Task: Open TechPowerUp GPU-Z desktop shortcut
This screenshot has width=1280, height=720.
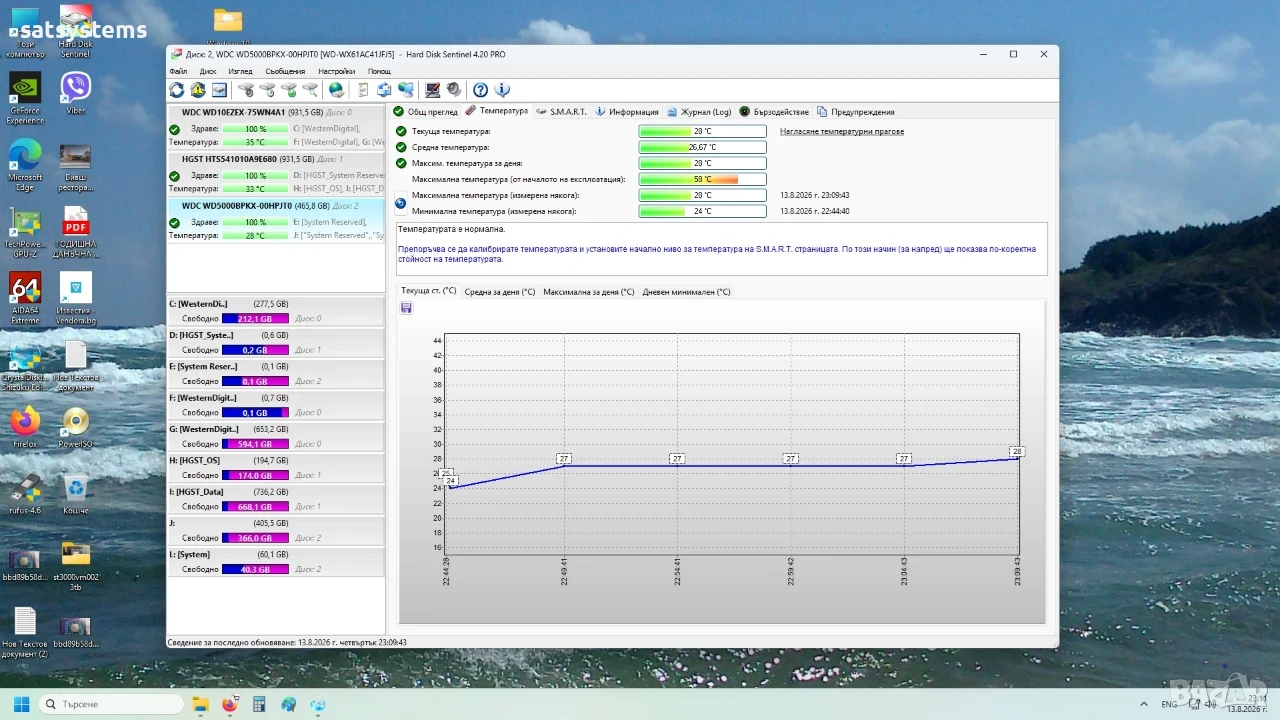Action: click(x=25, y=233)
